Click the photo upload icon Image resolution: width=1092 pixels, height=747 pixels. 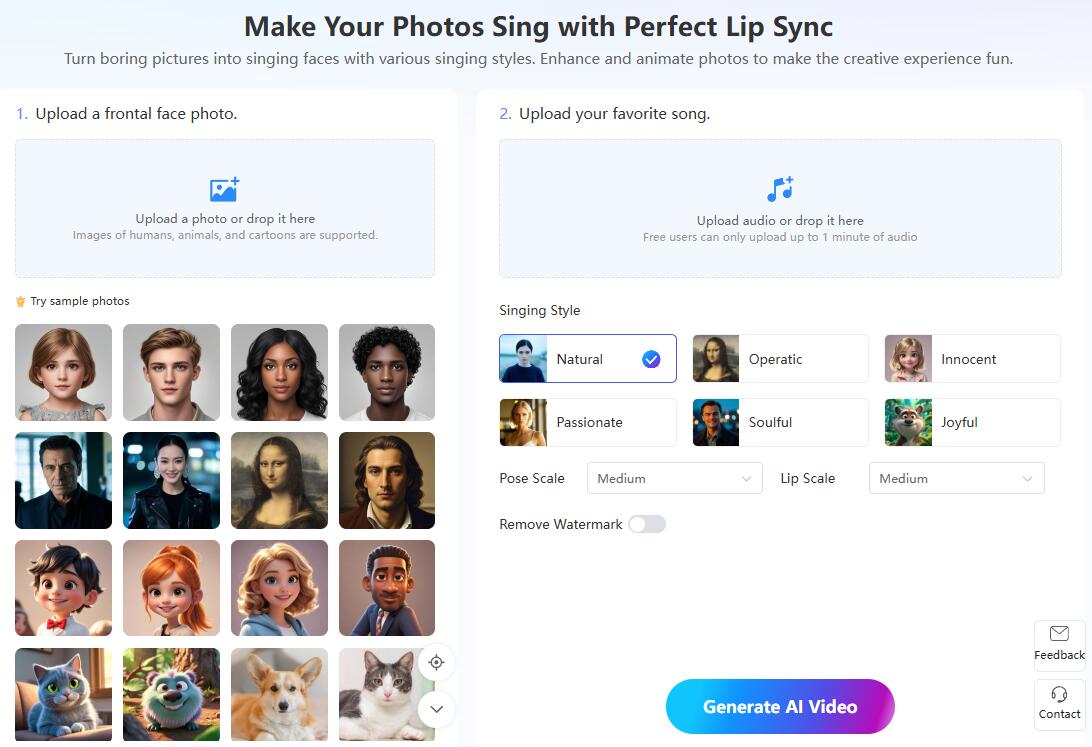[224, 190]
